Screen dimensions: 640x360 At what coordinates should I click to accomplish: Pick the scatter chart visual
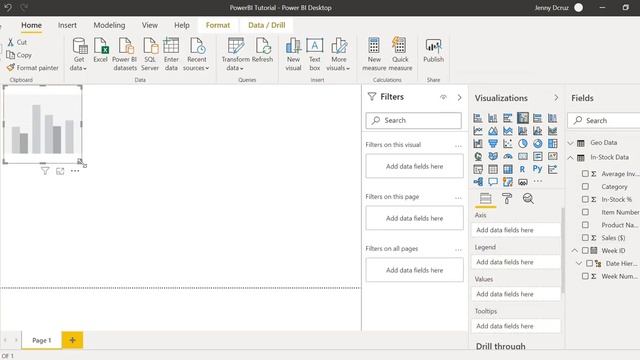[508, 144]
